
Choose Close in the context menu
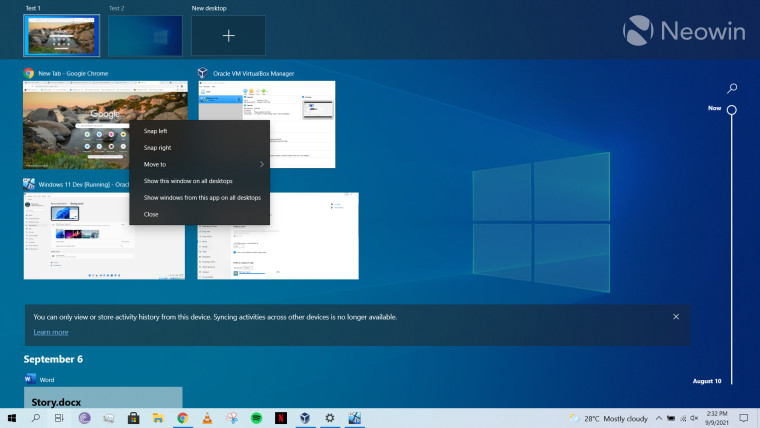point(199,214)
